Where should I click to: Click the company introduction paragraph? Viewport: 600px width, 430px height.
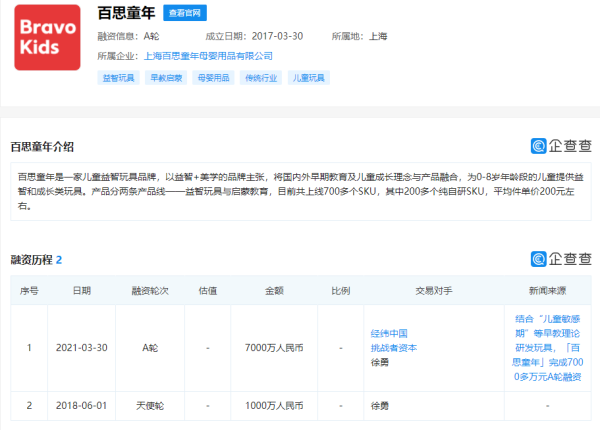301,191
